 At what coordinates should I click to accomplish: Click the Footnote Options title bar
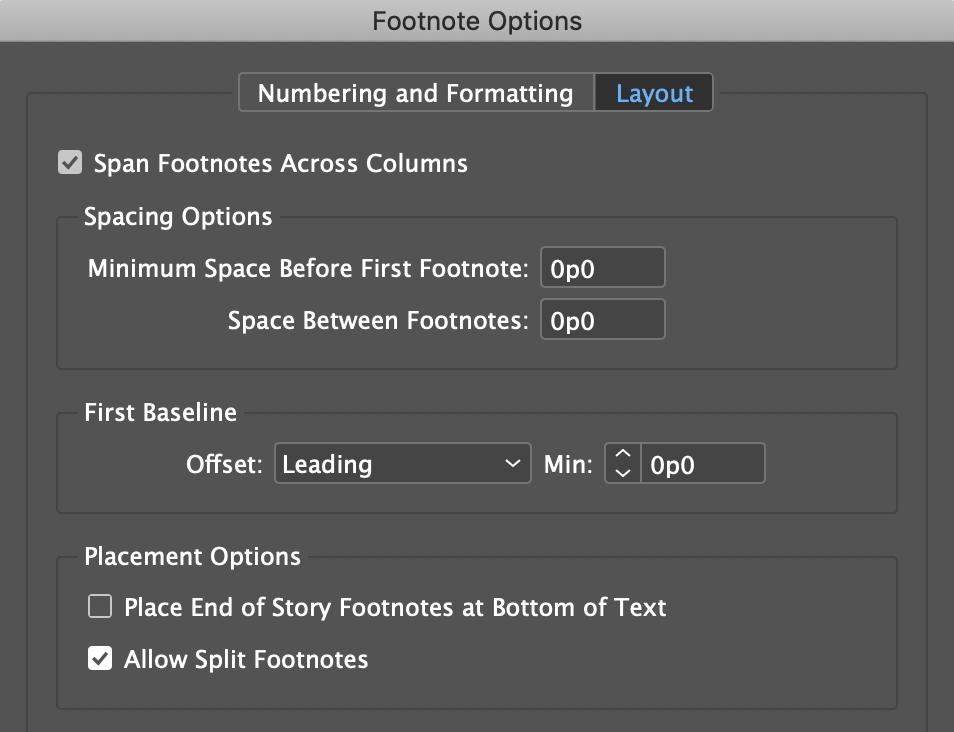477,20
